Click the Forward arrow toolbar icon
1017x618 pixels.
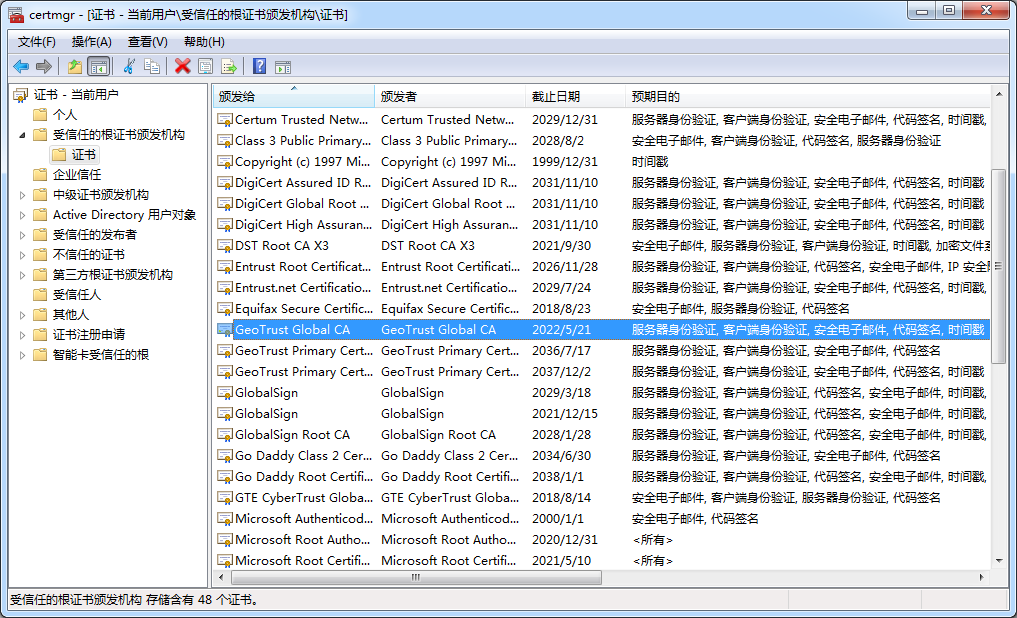[x=43, y=66]
